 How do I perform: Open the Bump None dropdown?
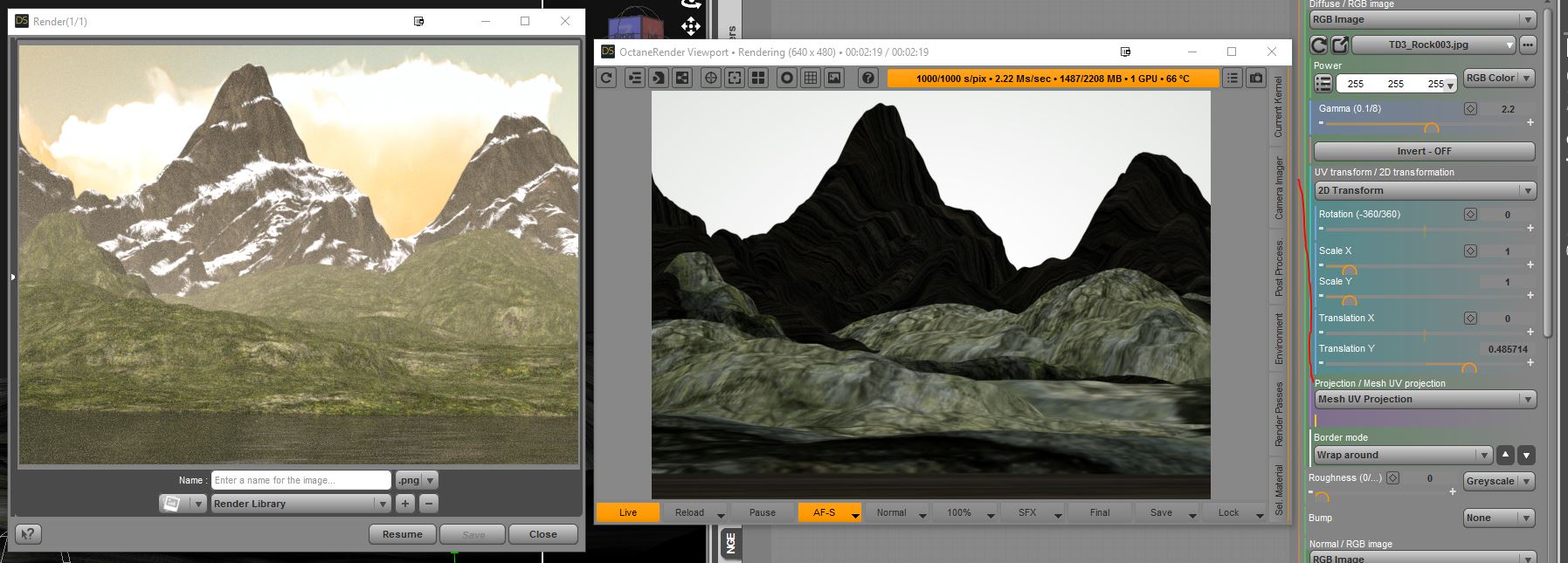pyautogui.click(x=1499, y=518)
